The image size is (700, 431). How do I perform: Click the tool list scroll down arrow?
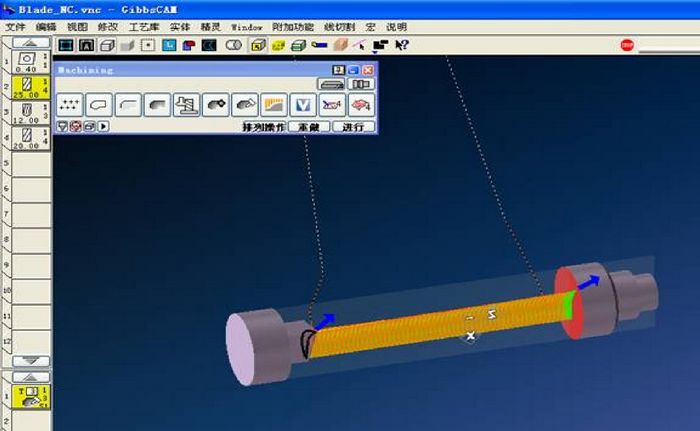[30, 360]
